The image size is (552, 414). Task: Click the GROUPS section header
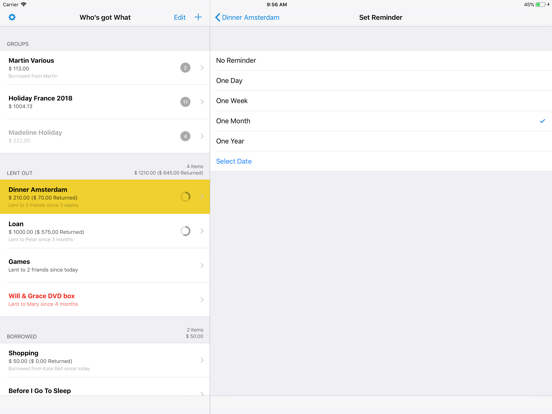[x=18, y=44]
